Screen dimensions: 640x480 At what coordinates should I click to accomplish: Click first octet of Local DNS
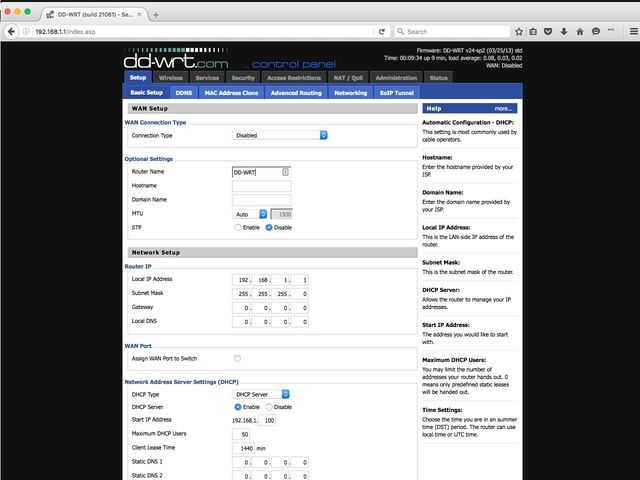[241, 322]
